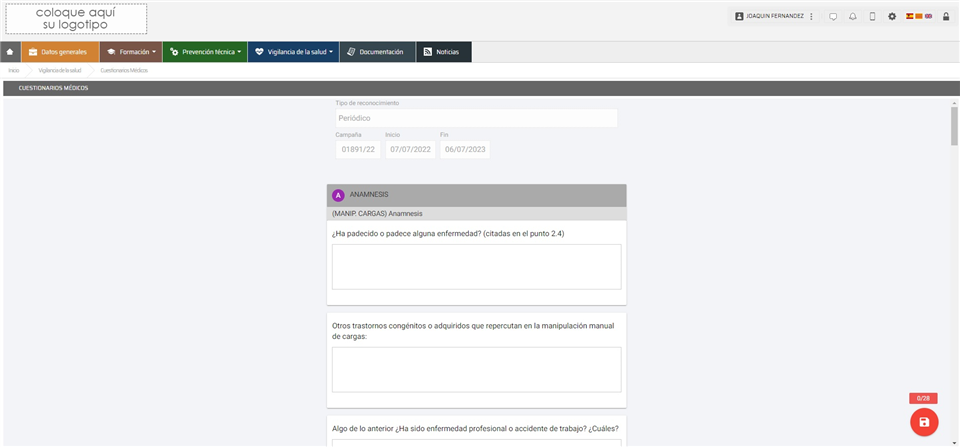
Task: Click the red floating save button
Action: 923,422
